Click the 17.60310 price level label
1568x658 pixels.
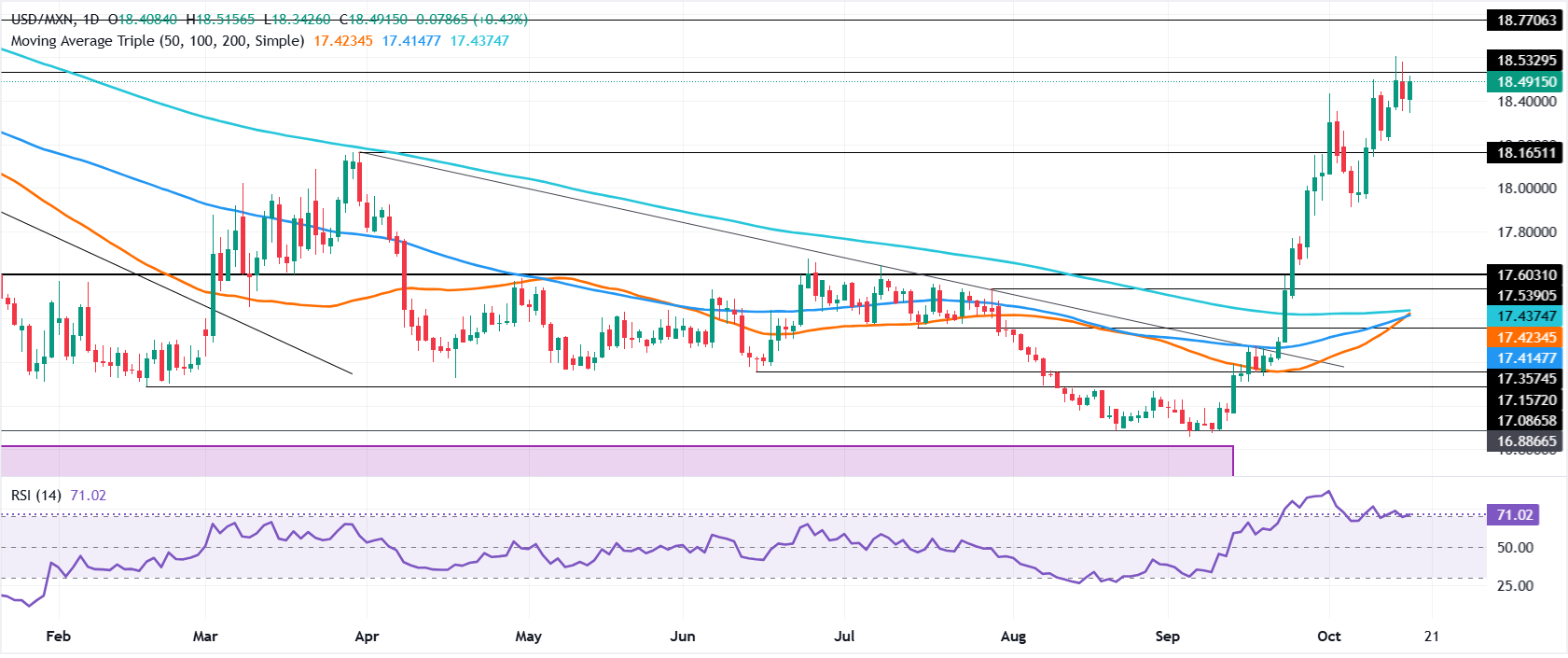pos(1526,275)
